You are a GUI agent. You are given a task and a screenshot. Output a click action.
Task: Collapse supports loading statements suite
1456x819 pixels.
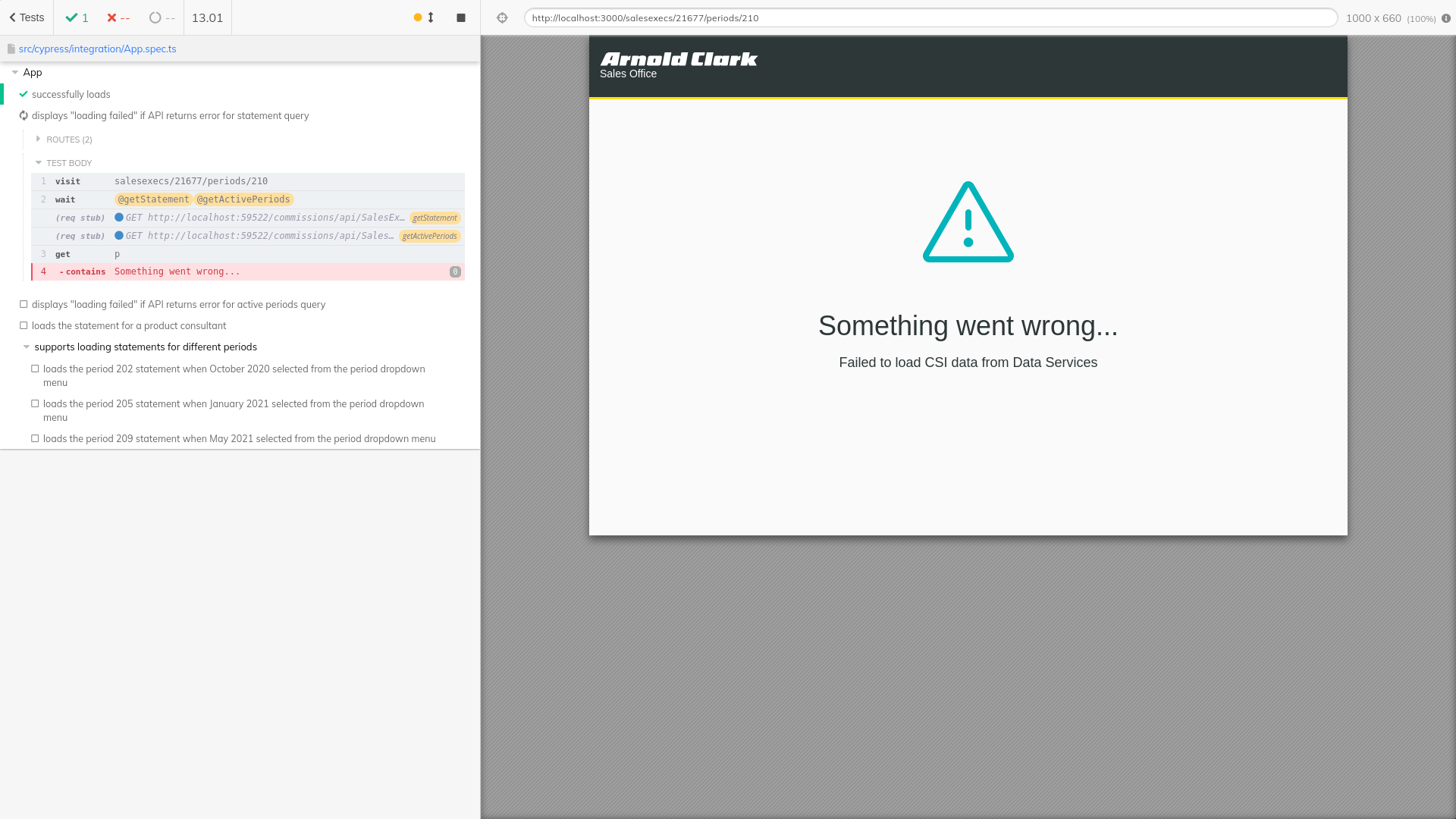(145, 347)
